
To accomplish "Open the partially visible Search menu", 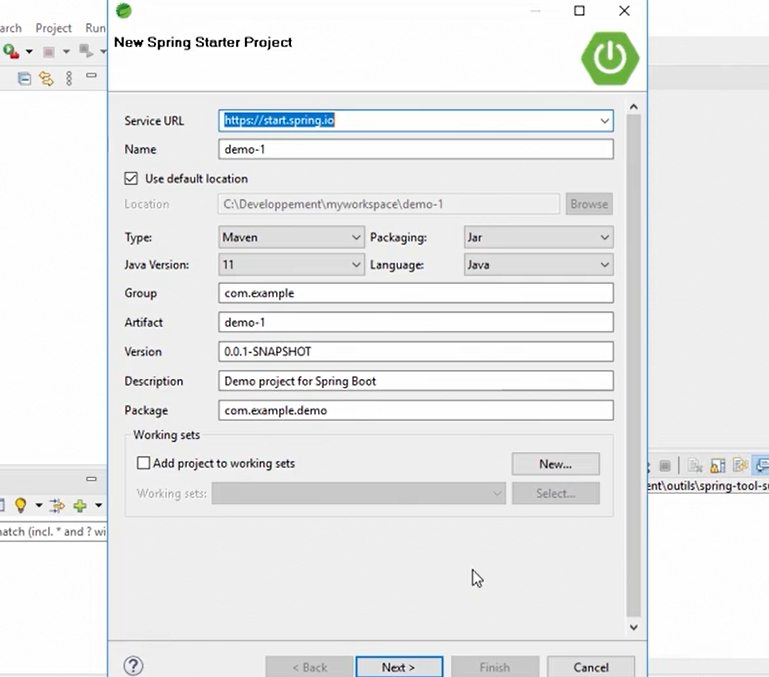I will point(11,28).
